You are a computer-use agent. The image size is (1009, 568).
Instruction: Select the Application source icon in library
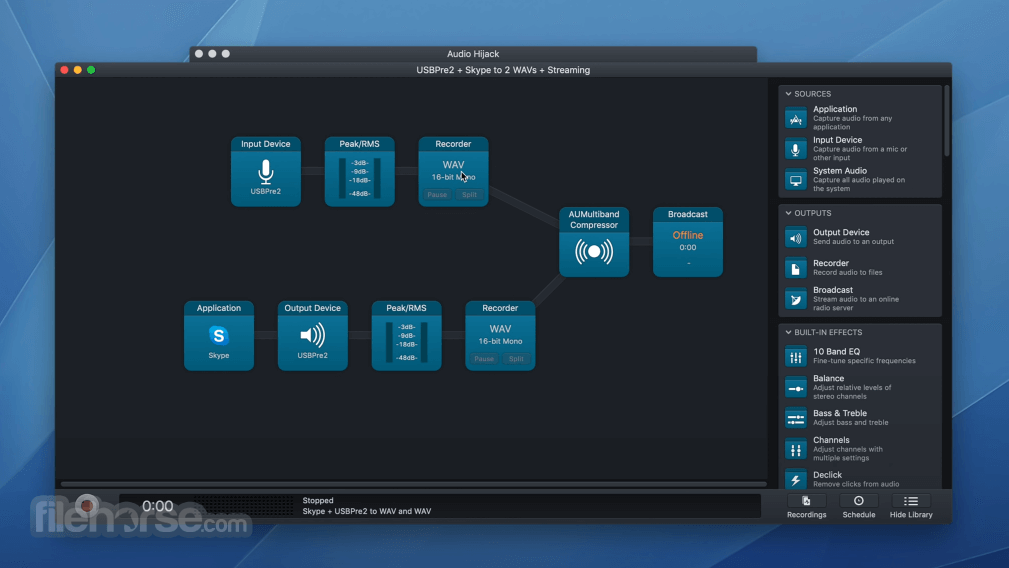(x=795, y=118)
